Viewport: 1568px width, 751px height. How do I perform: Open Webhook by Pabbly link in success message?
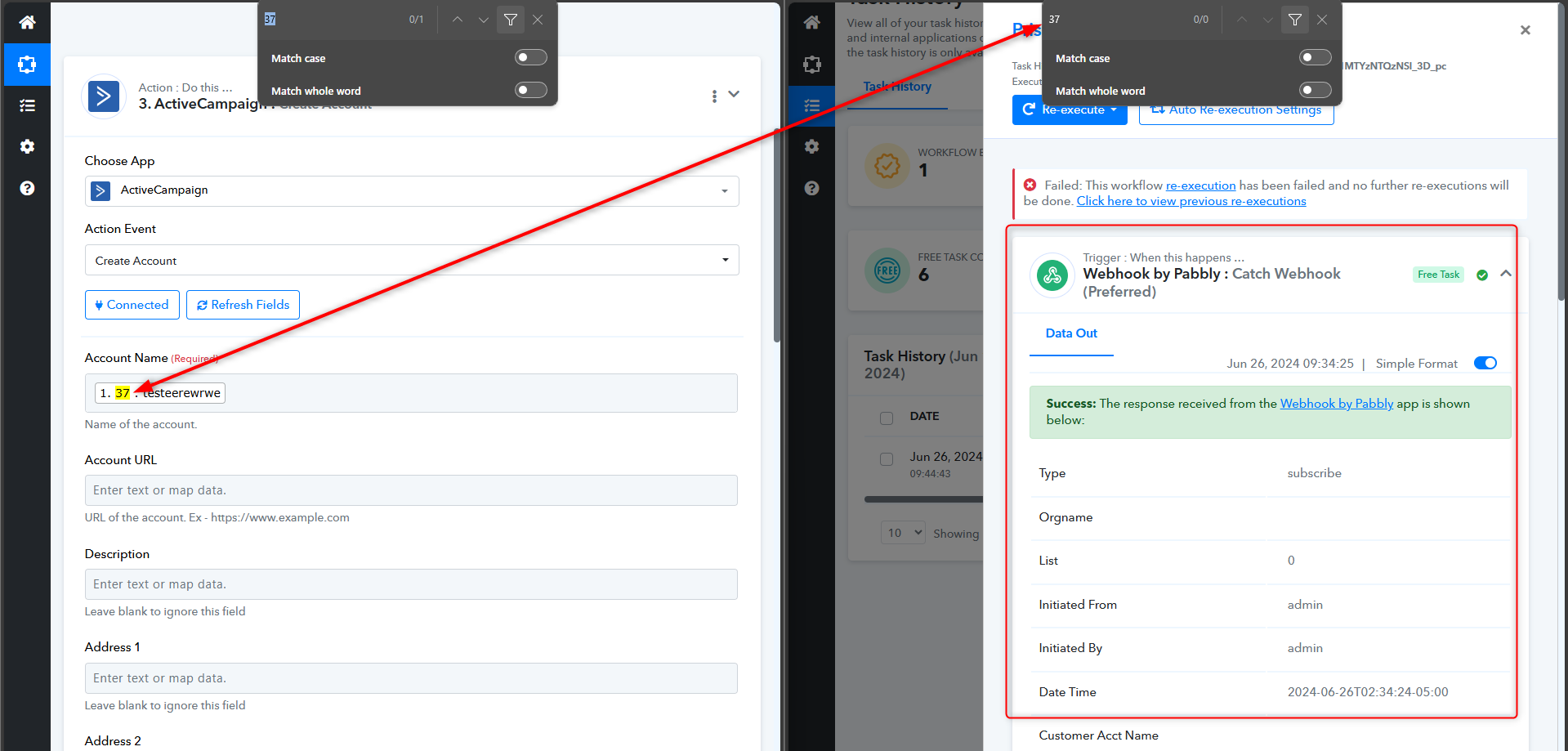pos(1337,404)
